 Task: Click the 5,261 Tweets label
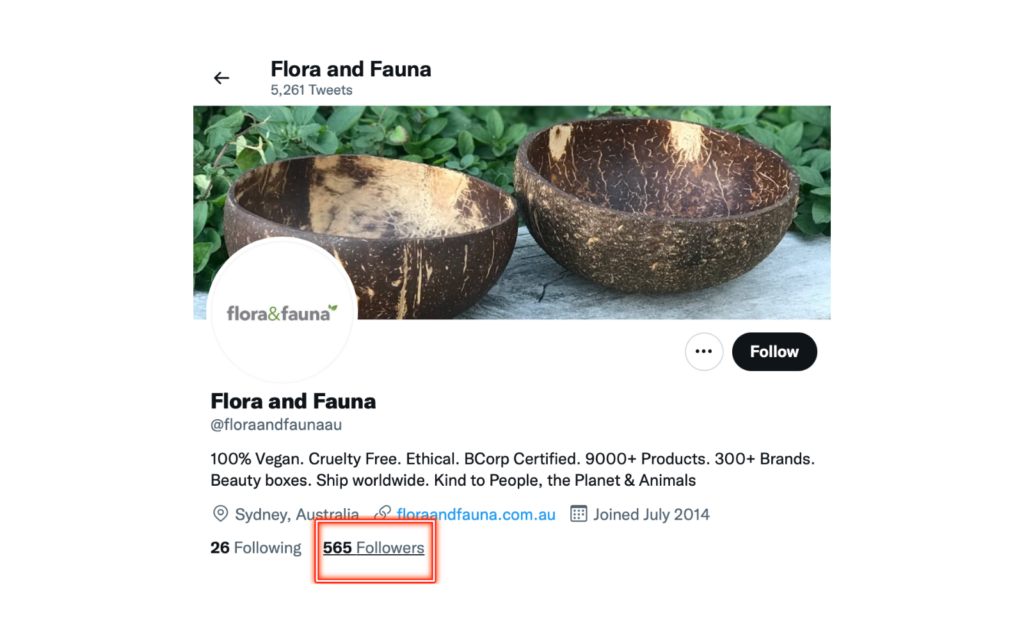tap(310, 90)
